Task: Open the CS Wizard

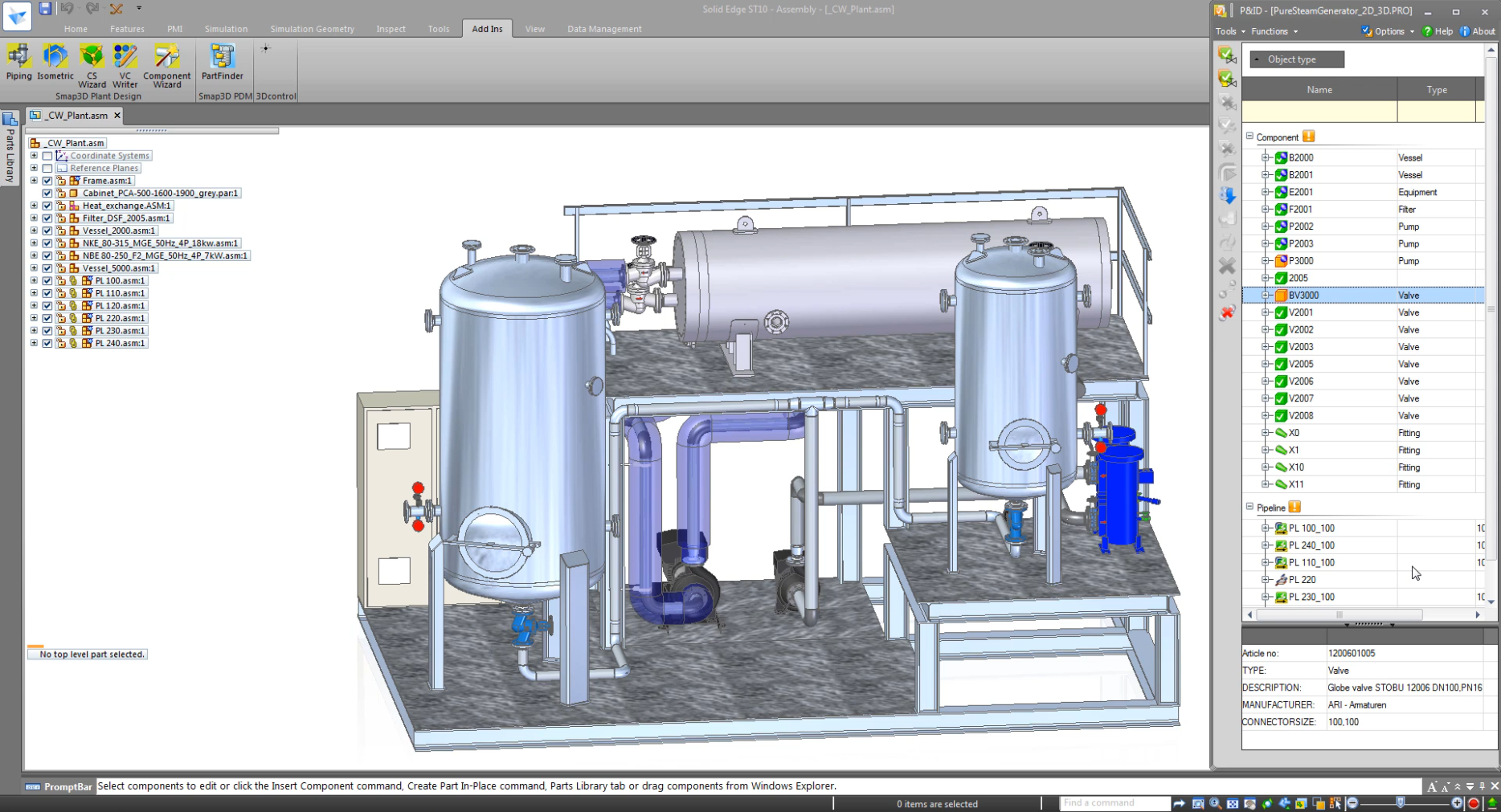Action: [x=92, y=64]
